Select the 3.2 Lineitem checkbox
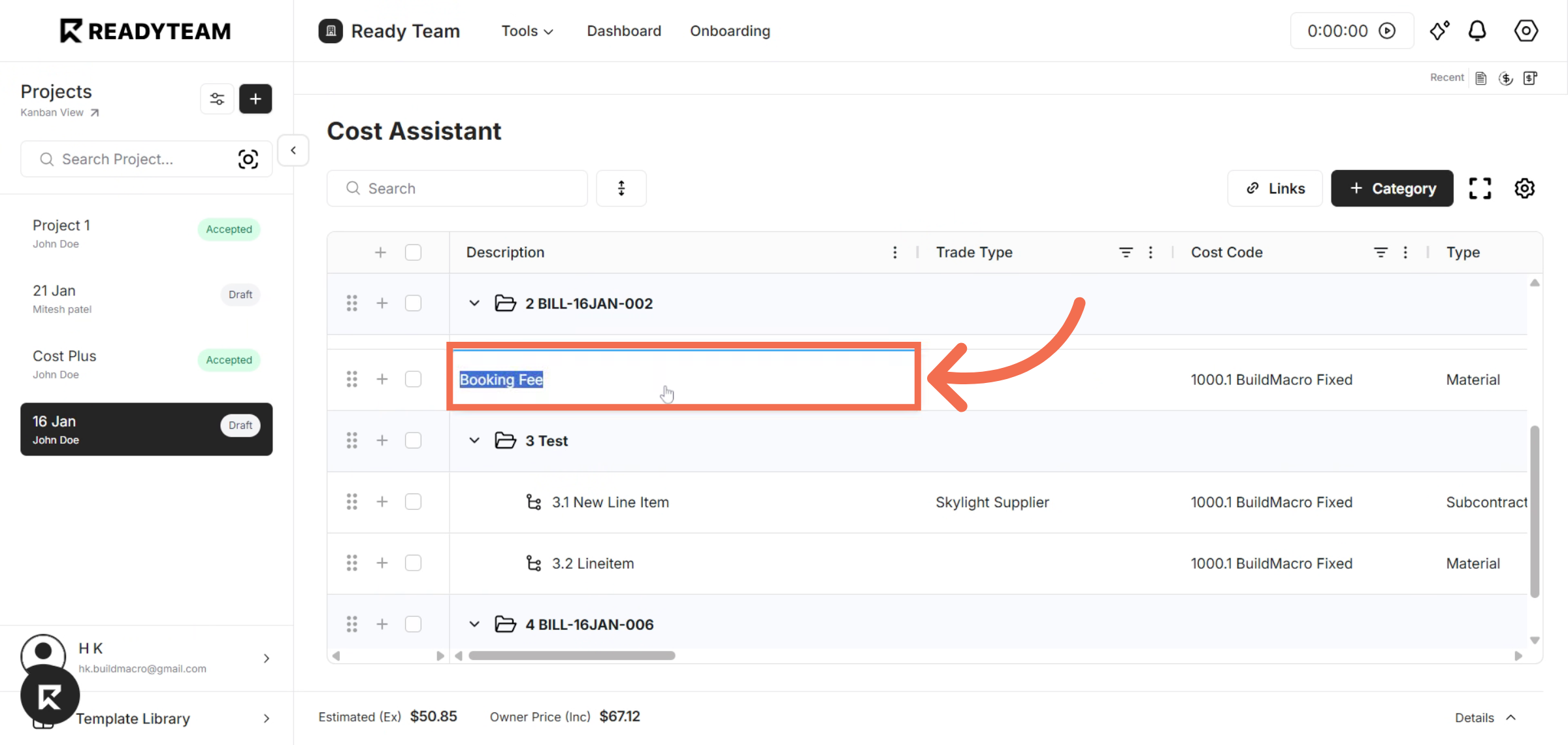The image size is (1568, 745). [x=413, y=563]
